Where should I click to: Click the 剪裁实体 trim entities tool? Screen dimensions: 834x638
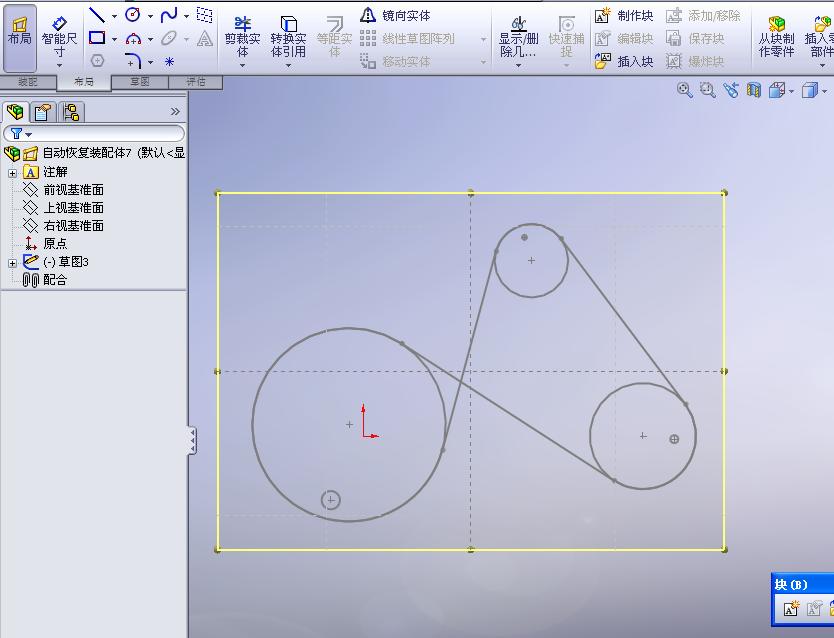243,37
